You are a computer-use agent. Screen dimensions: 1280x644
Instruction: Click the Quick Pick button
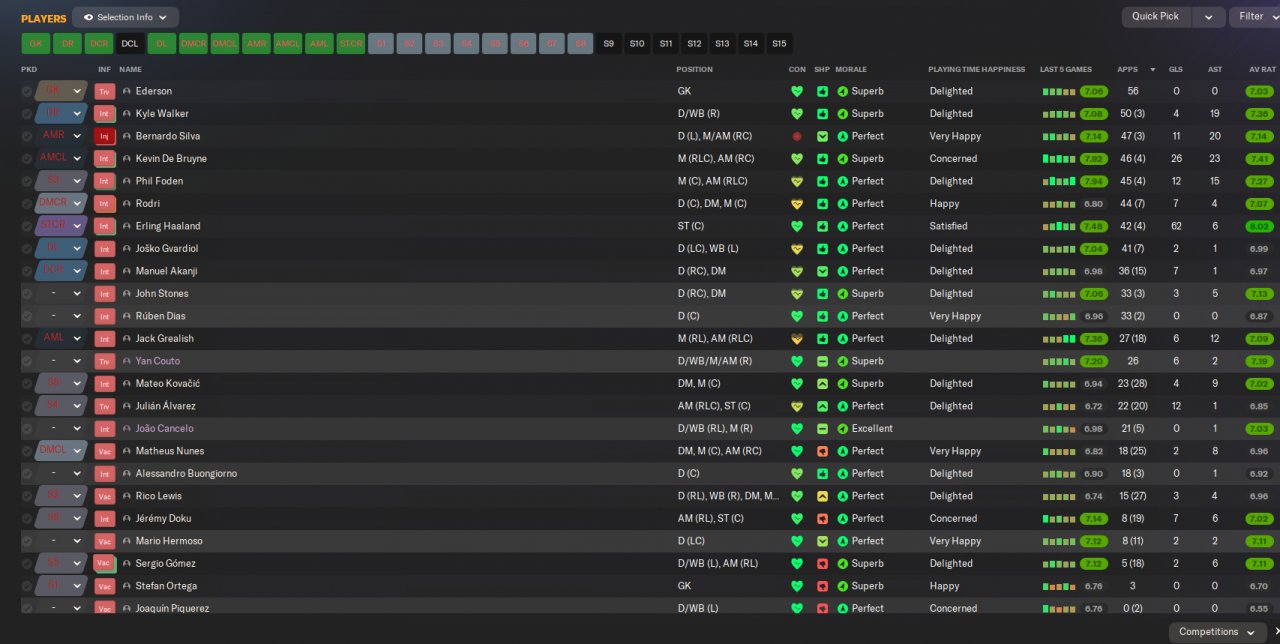1156,17
